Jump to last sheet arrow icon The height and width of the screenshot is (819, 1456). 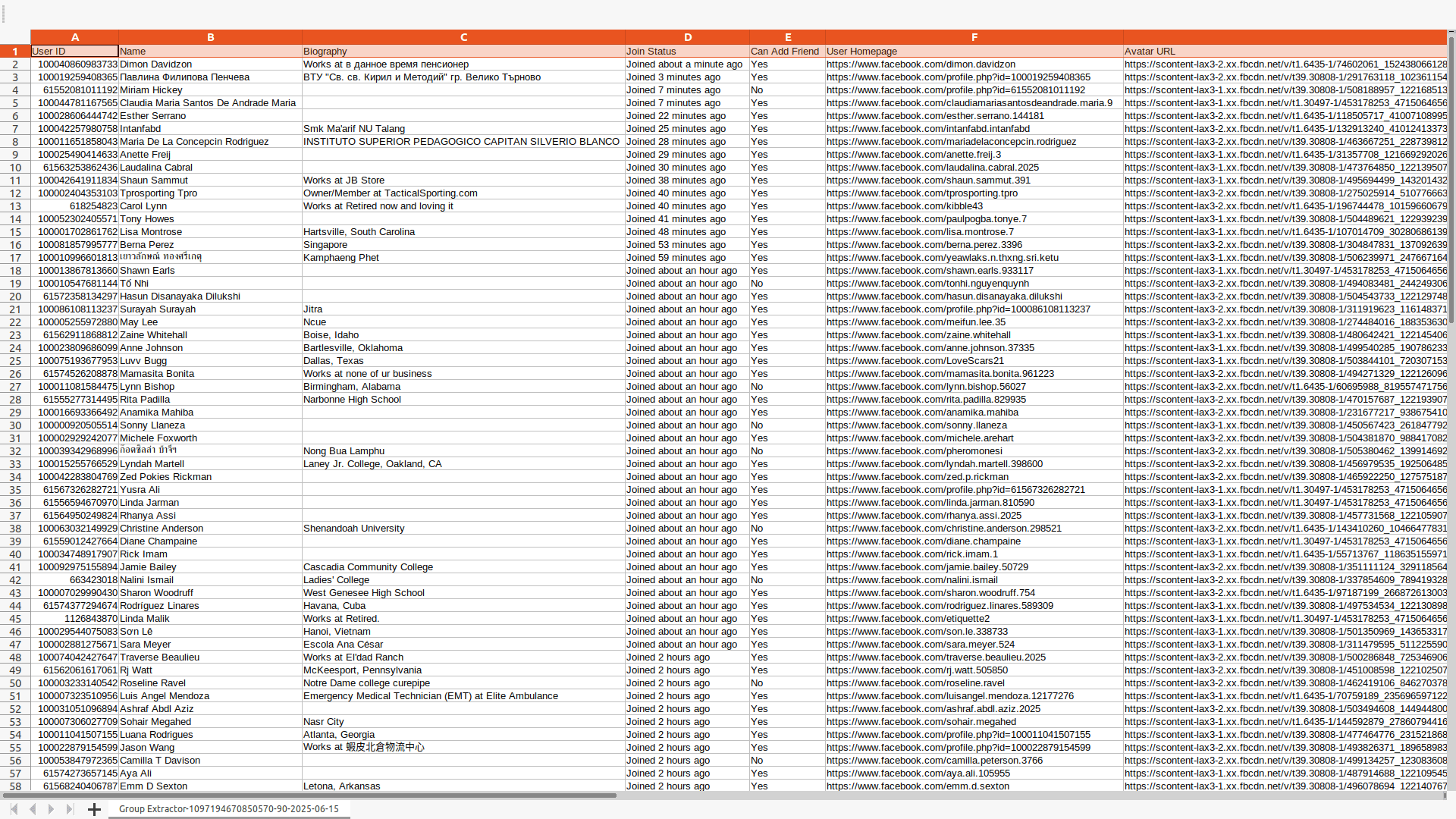point(70,809)
